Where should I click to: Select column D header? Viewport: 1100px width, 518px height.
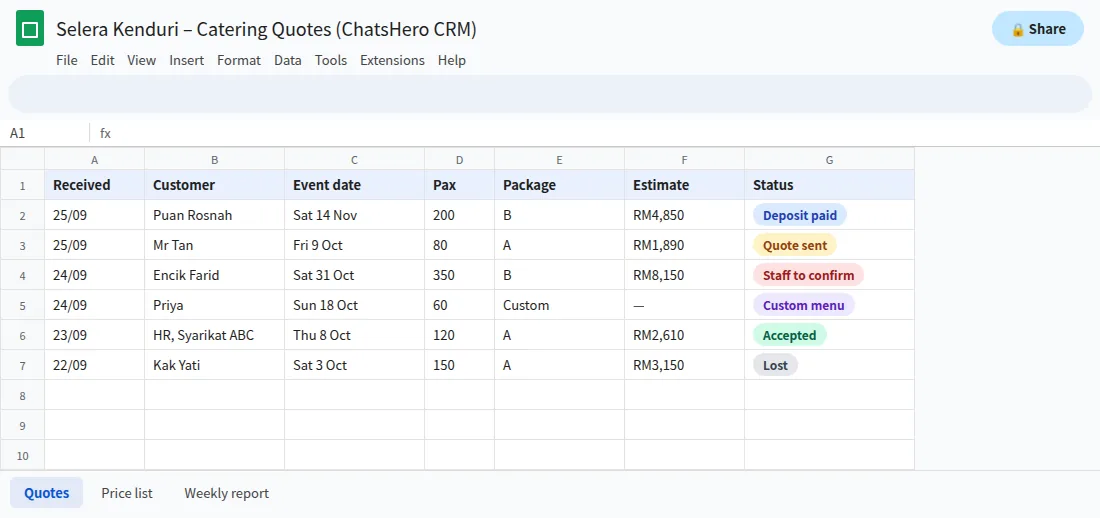460,159
